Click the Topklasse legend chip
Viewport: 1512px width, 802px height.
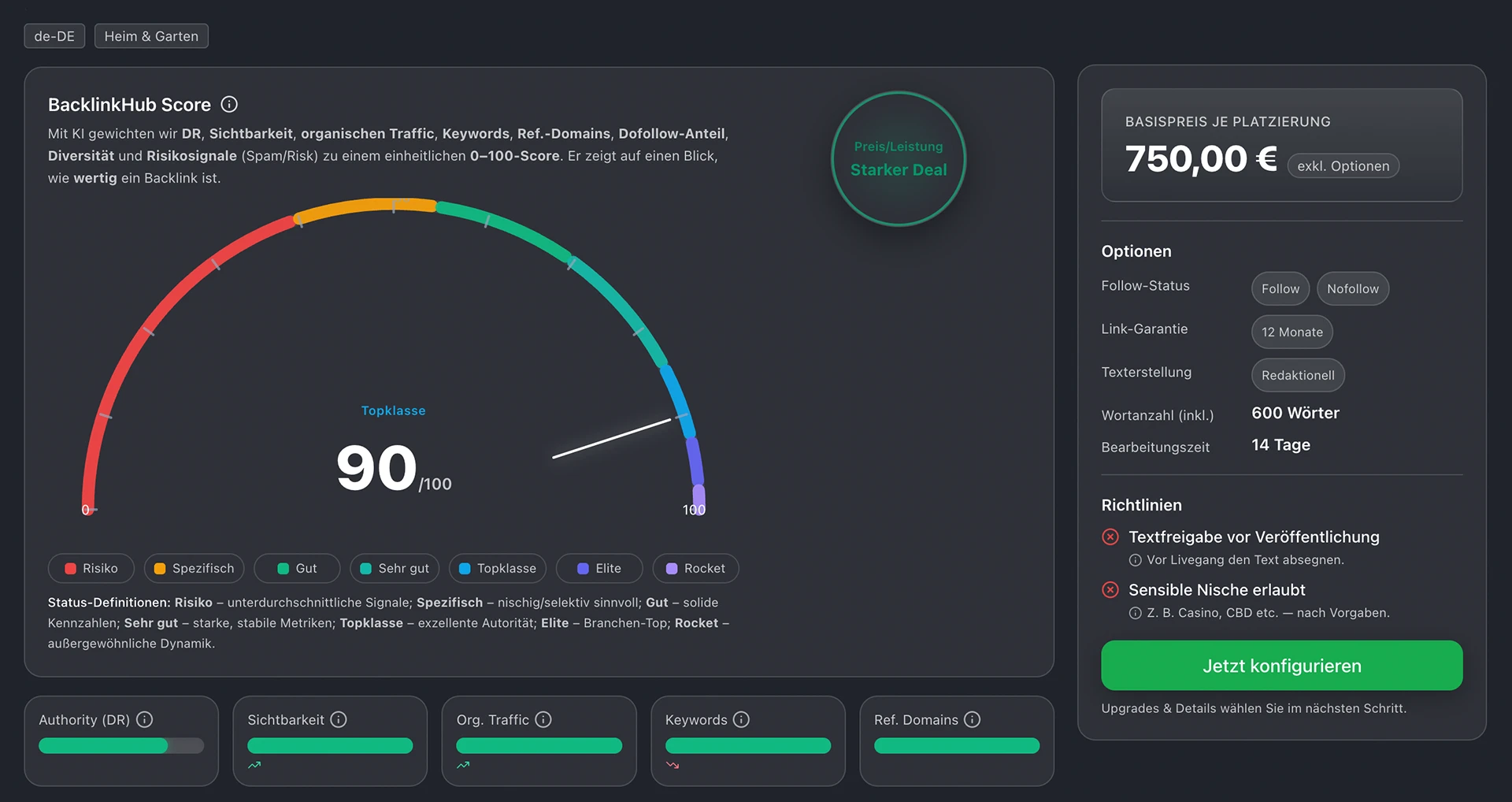point(497,568)
